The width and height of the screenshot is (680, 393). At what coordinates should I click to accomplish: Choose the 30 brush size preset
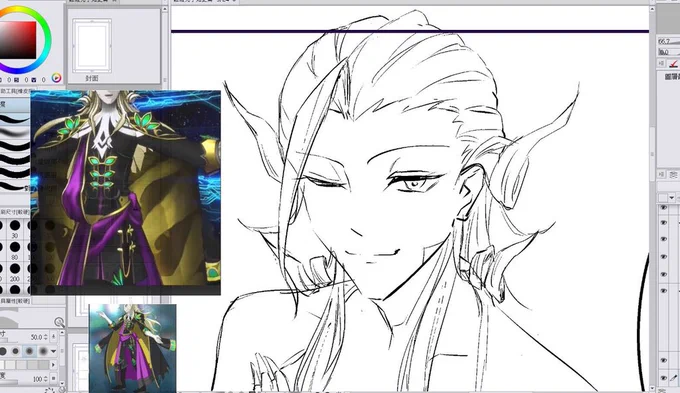(x=15, y=229)
